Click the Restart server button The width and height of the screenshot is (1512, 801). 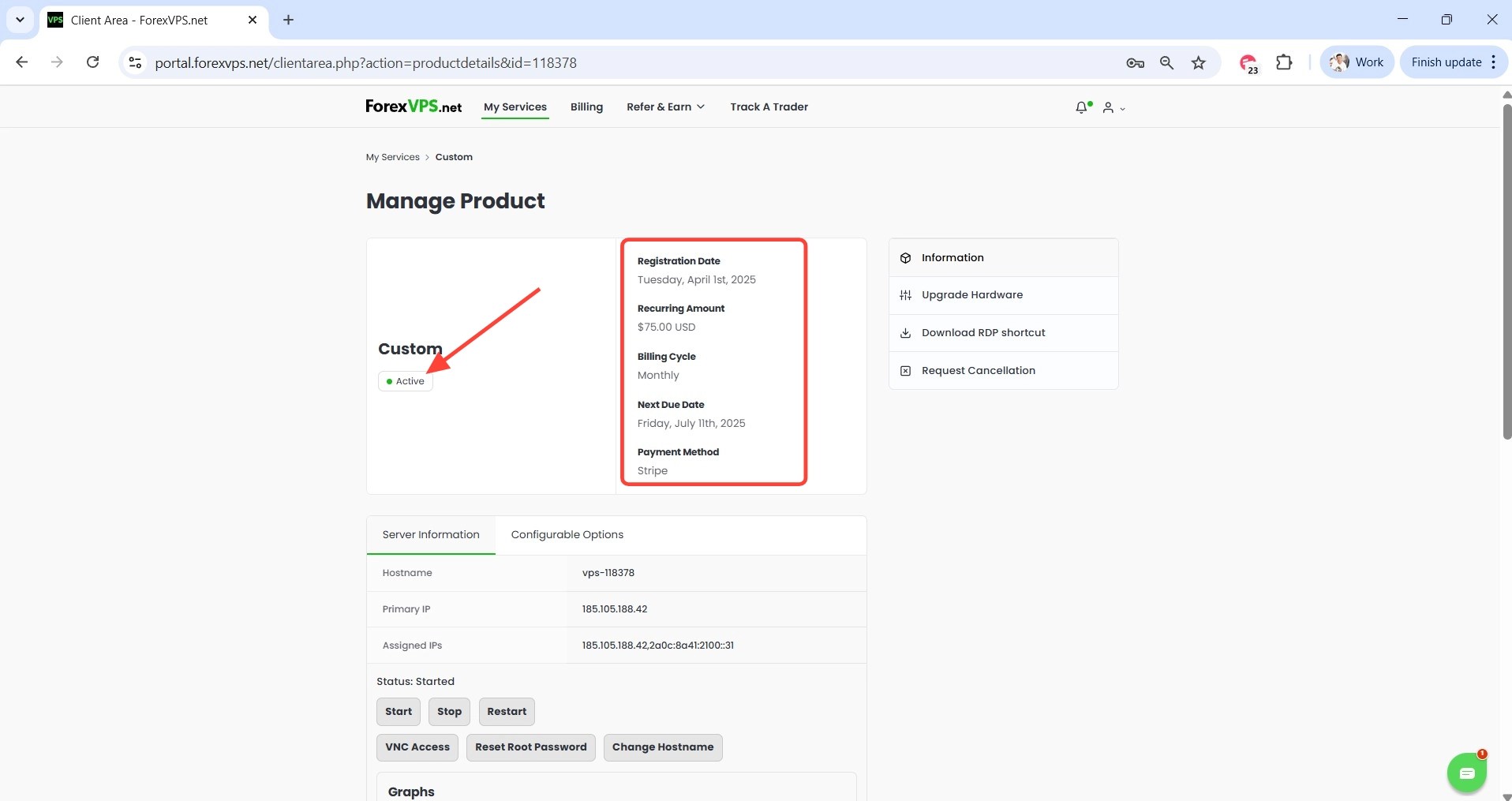click(x=507, y=712)
